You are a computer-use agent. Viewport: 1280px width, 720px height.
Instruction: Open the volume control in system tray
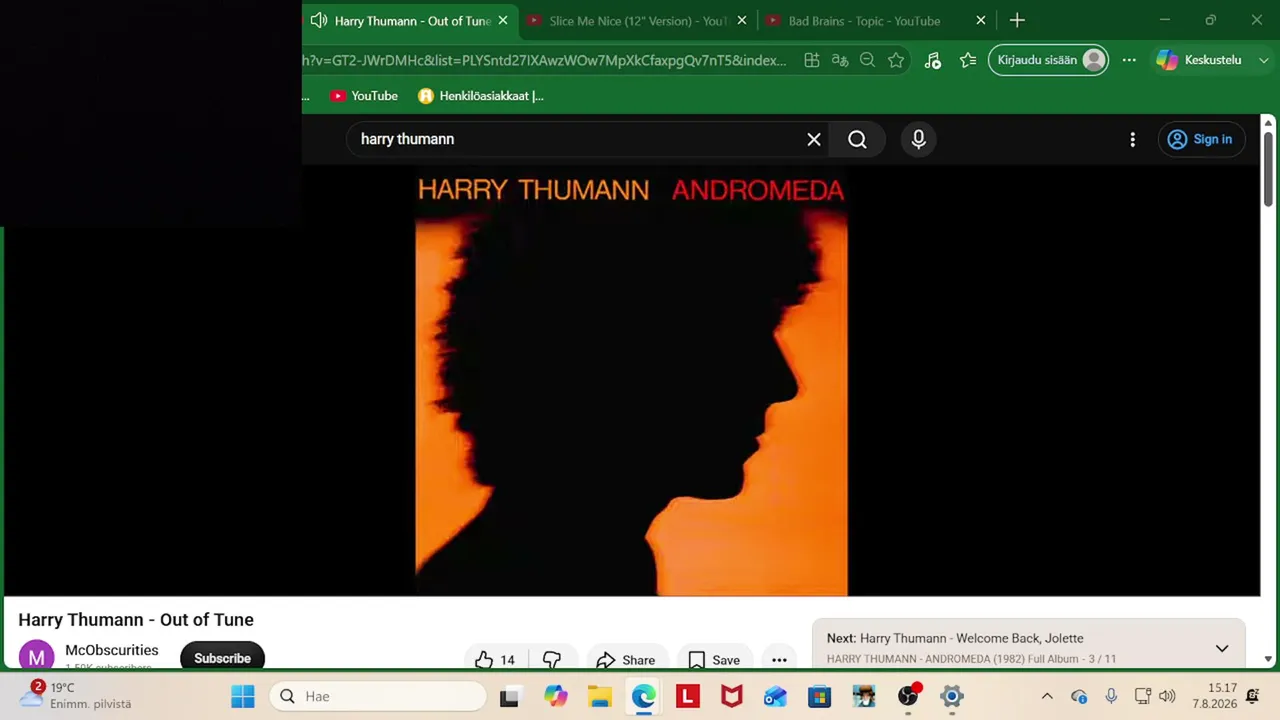(1167, 696)
